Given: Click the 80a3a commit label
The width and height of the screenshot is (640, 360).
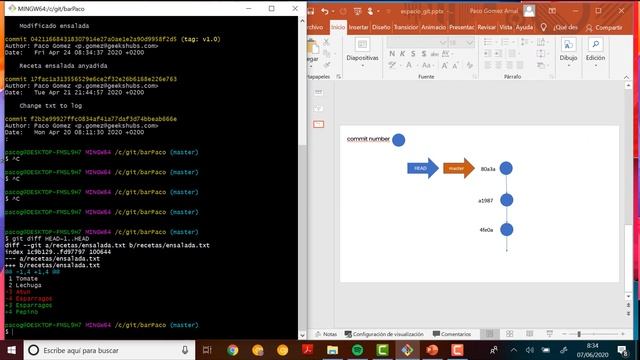Looking at the screenshot, I should (x=488, y=169).
